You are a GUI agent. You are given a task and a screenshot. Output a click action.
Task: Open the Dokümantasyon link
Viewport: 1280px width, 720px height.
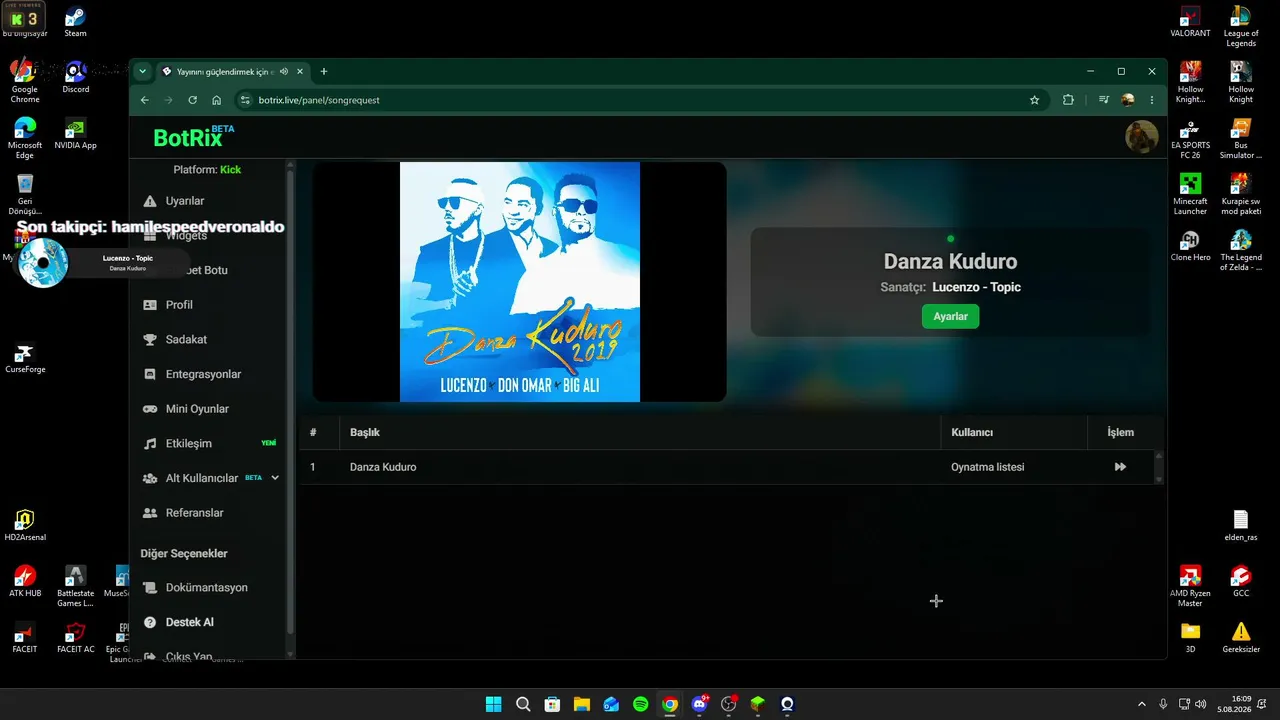pos(206,588)
